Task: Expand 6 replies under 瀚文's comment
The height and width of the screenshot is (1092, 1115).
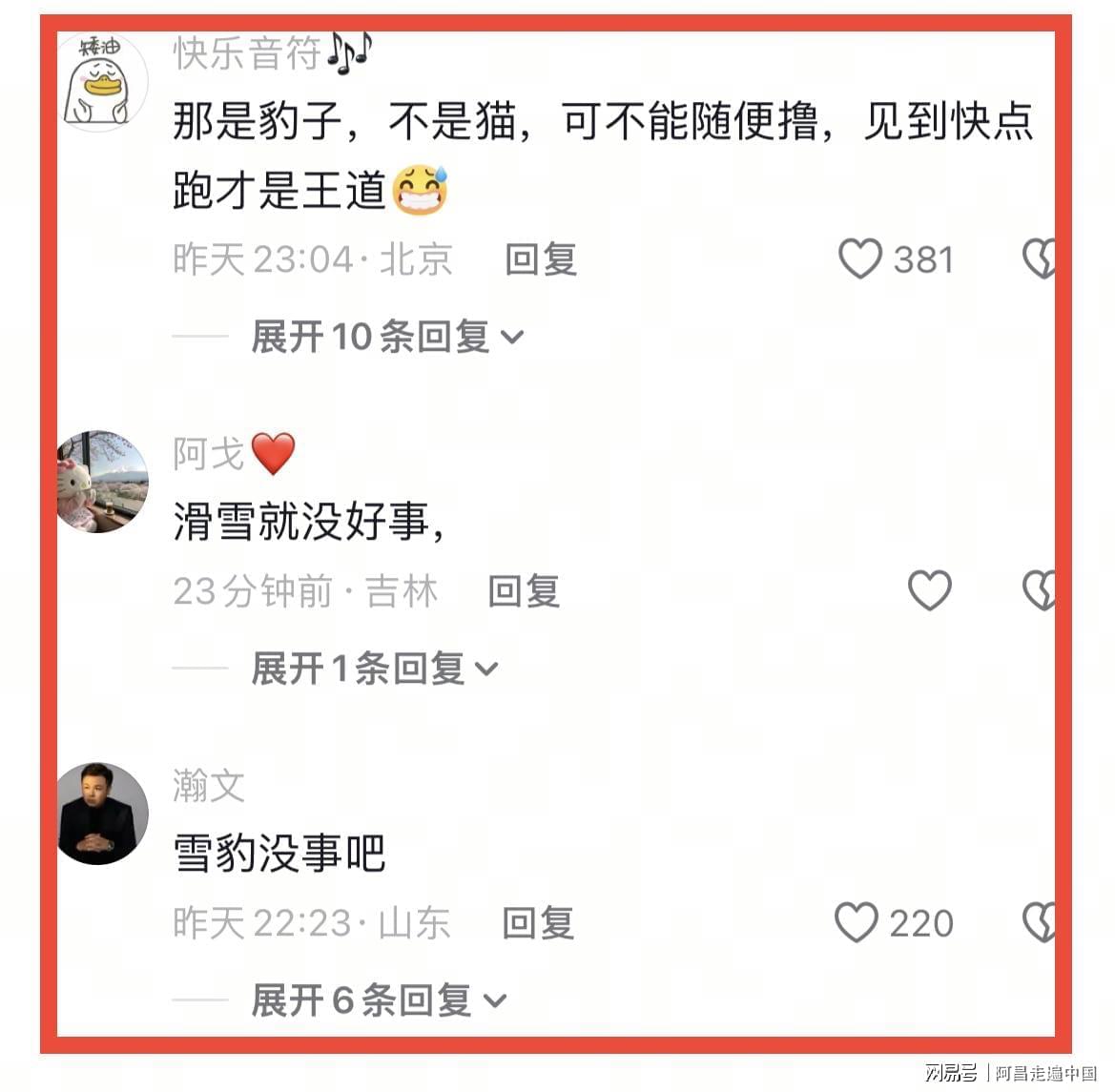Action: click(x=379, y=1000)
